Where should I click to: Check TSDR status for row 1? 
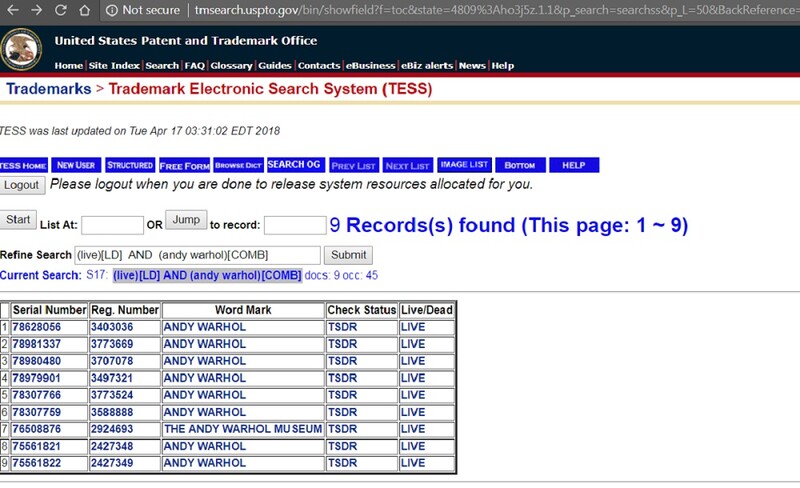coord(342,327)
